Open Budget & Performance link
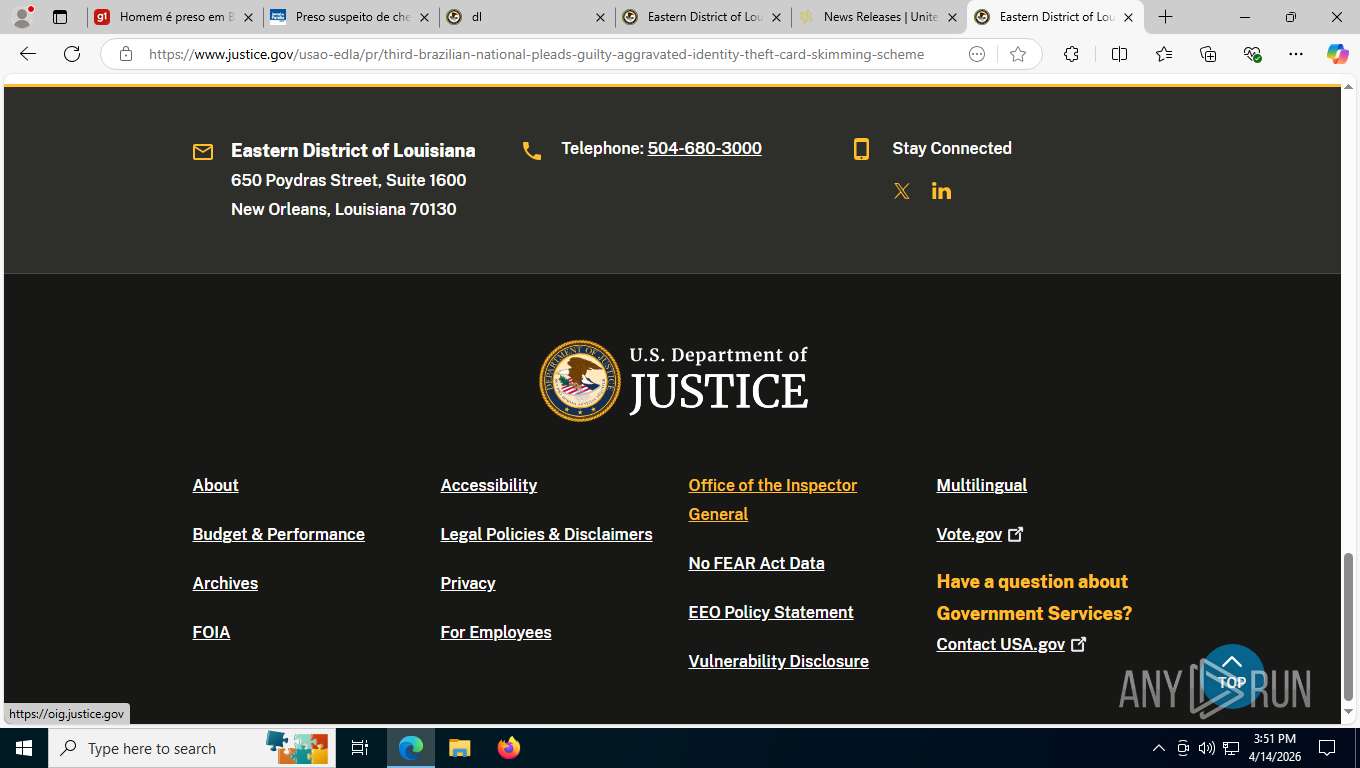 click(278, 534)
